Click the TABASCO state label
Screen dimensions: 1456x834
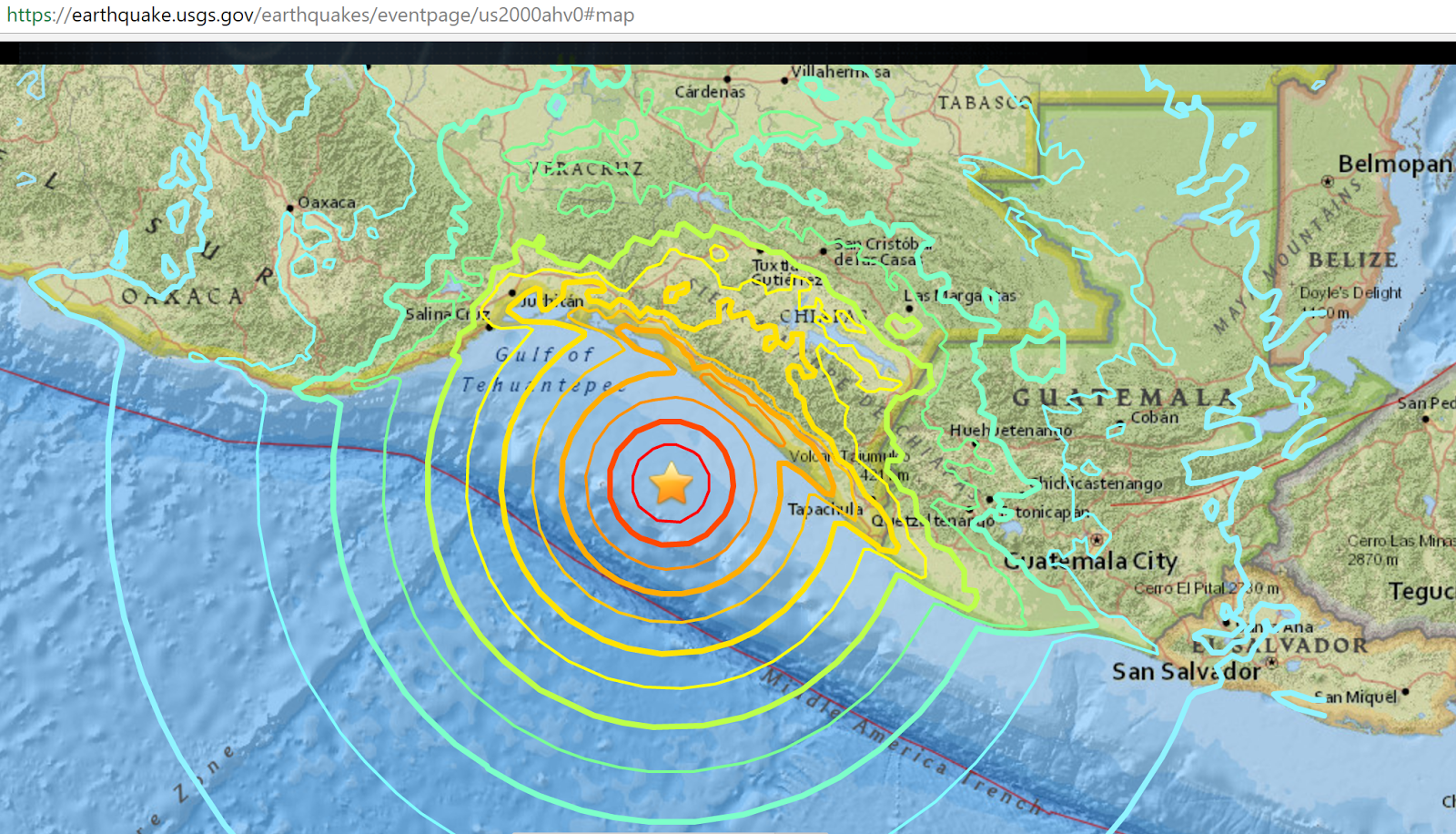pyautogui.click(x=986, y=103)
